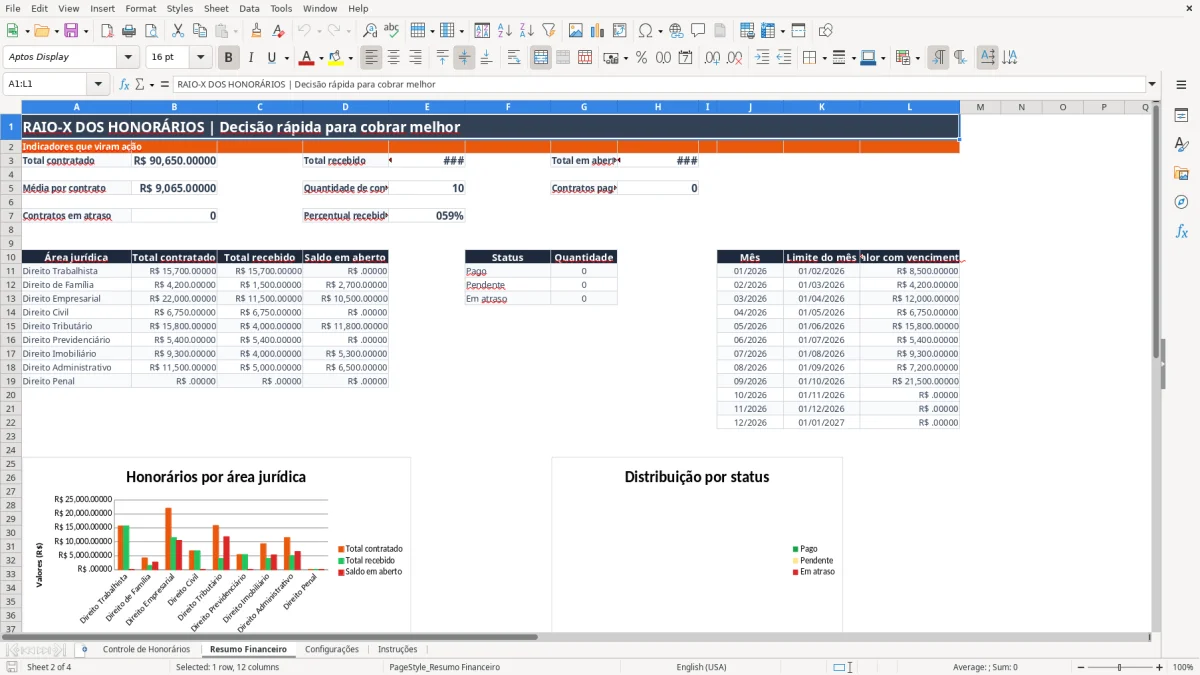Toggle Center Vertically alignment
Screen dimensions: 1200x675
pyautogui.click(x=464, y=57)
